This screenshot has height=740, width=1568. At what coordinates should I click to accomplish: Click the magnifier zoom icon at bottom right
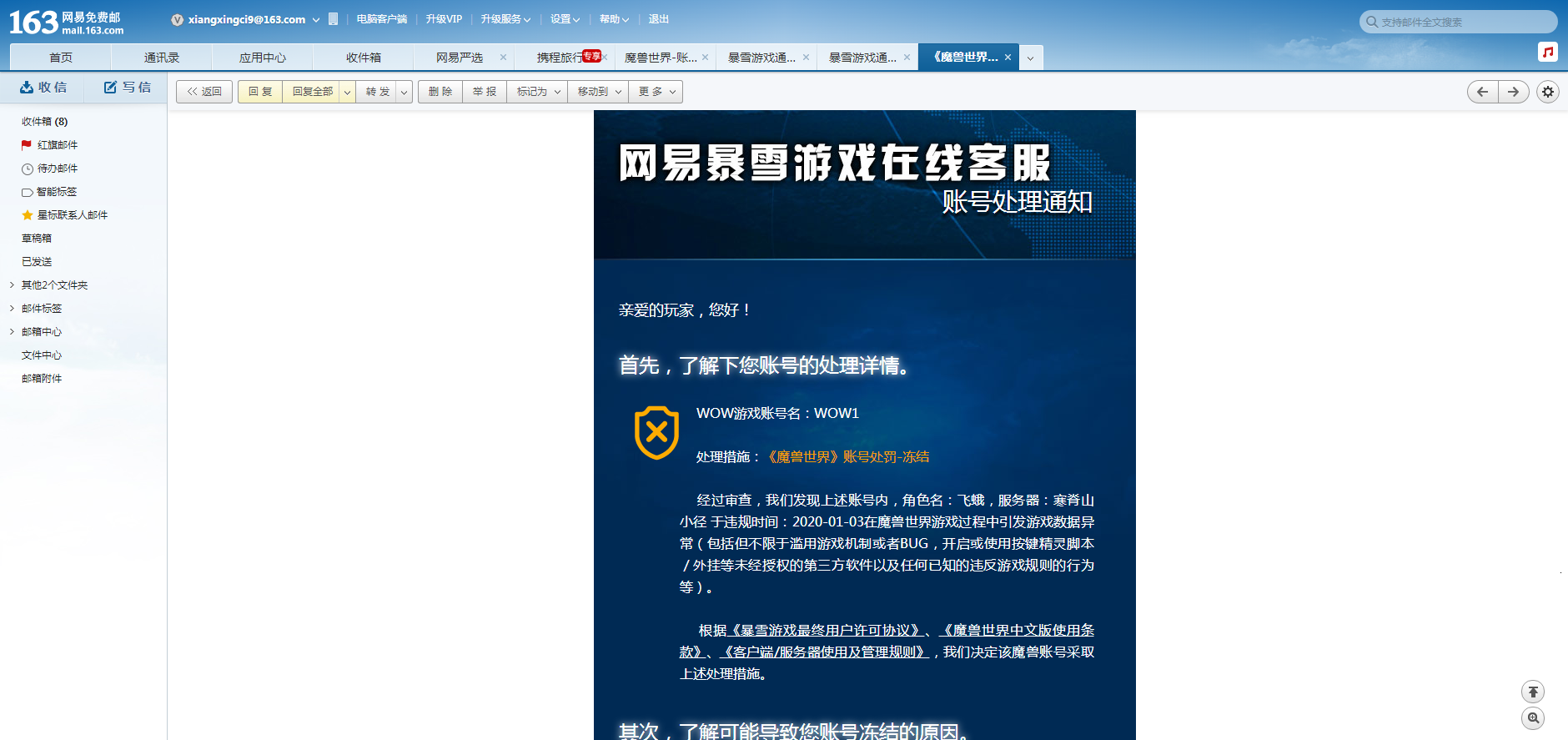pyautogui.click(x=1533, y=718)
